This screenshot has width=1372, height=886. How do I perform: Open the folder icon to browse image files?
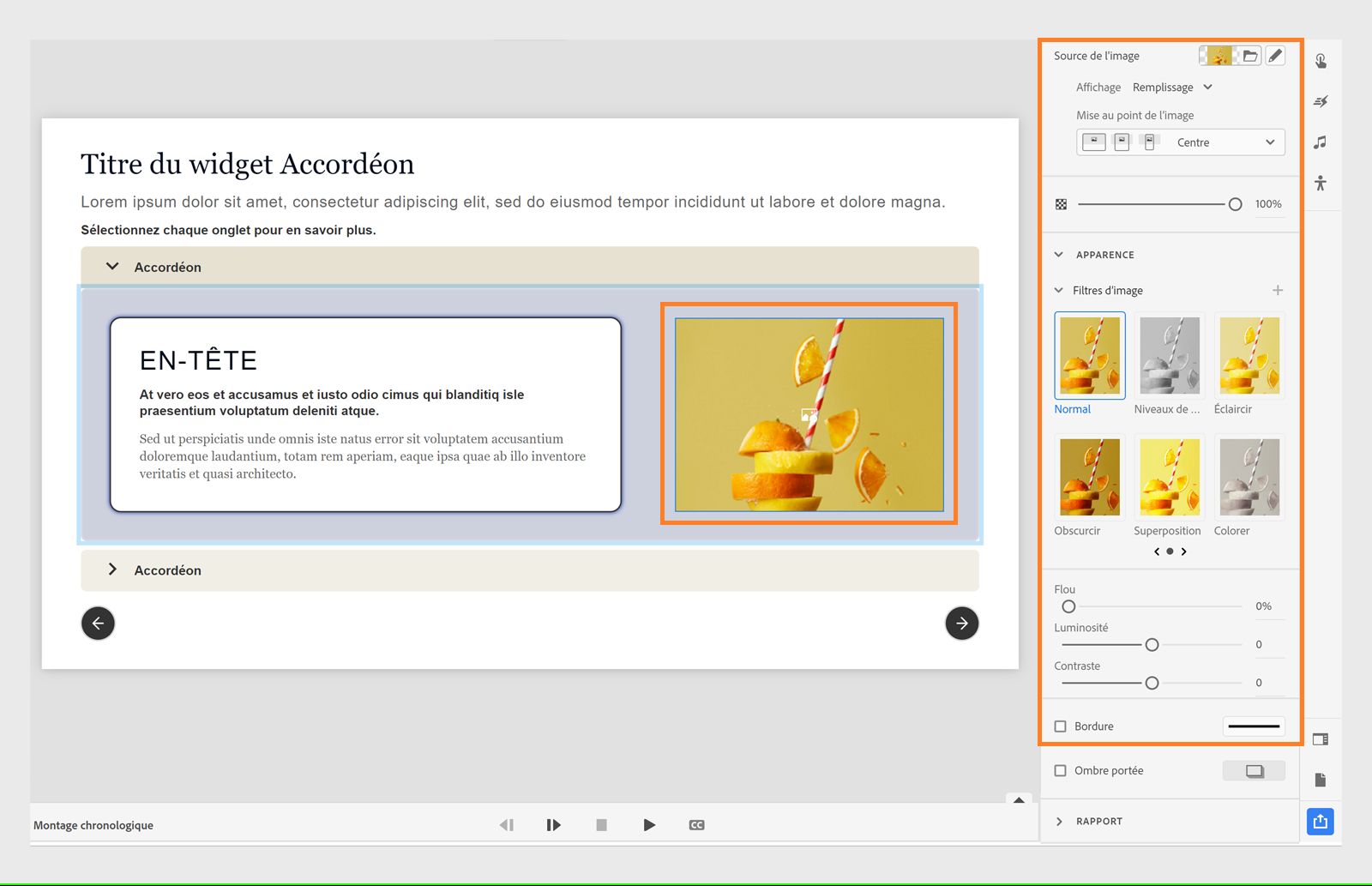pos(1252,55)
